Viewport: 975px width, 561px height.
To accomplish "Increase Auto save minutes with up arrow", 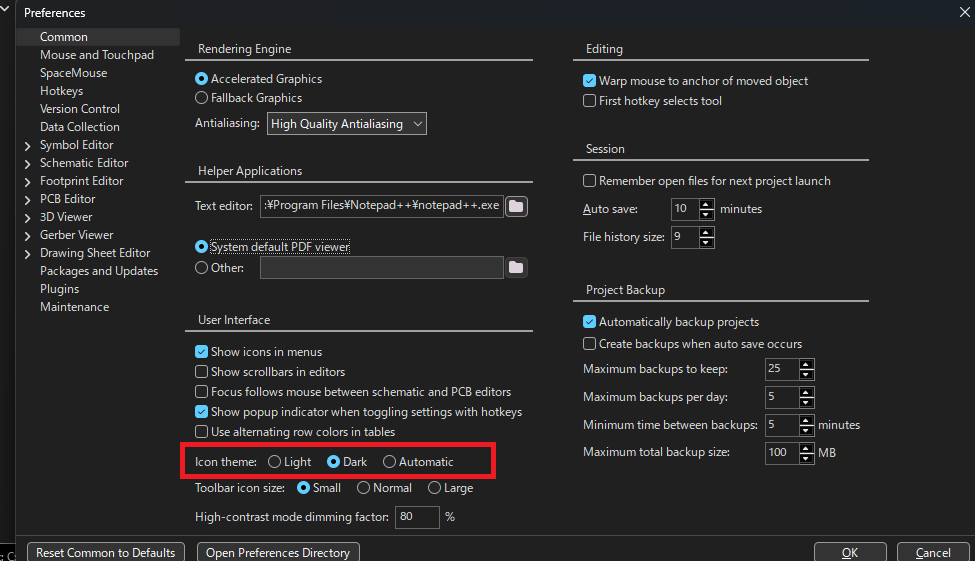I will point(706,204).
